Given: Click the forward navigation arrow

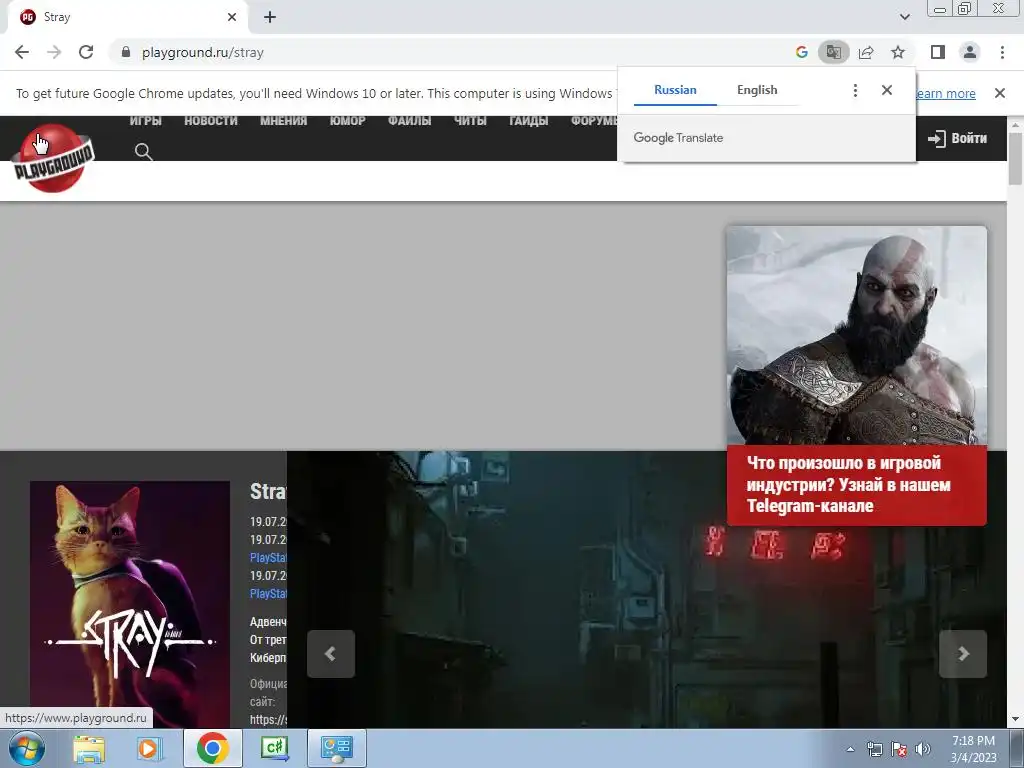Looking at the screenshot, I should pyautogui.click(x=54, y=52).
